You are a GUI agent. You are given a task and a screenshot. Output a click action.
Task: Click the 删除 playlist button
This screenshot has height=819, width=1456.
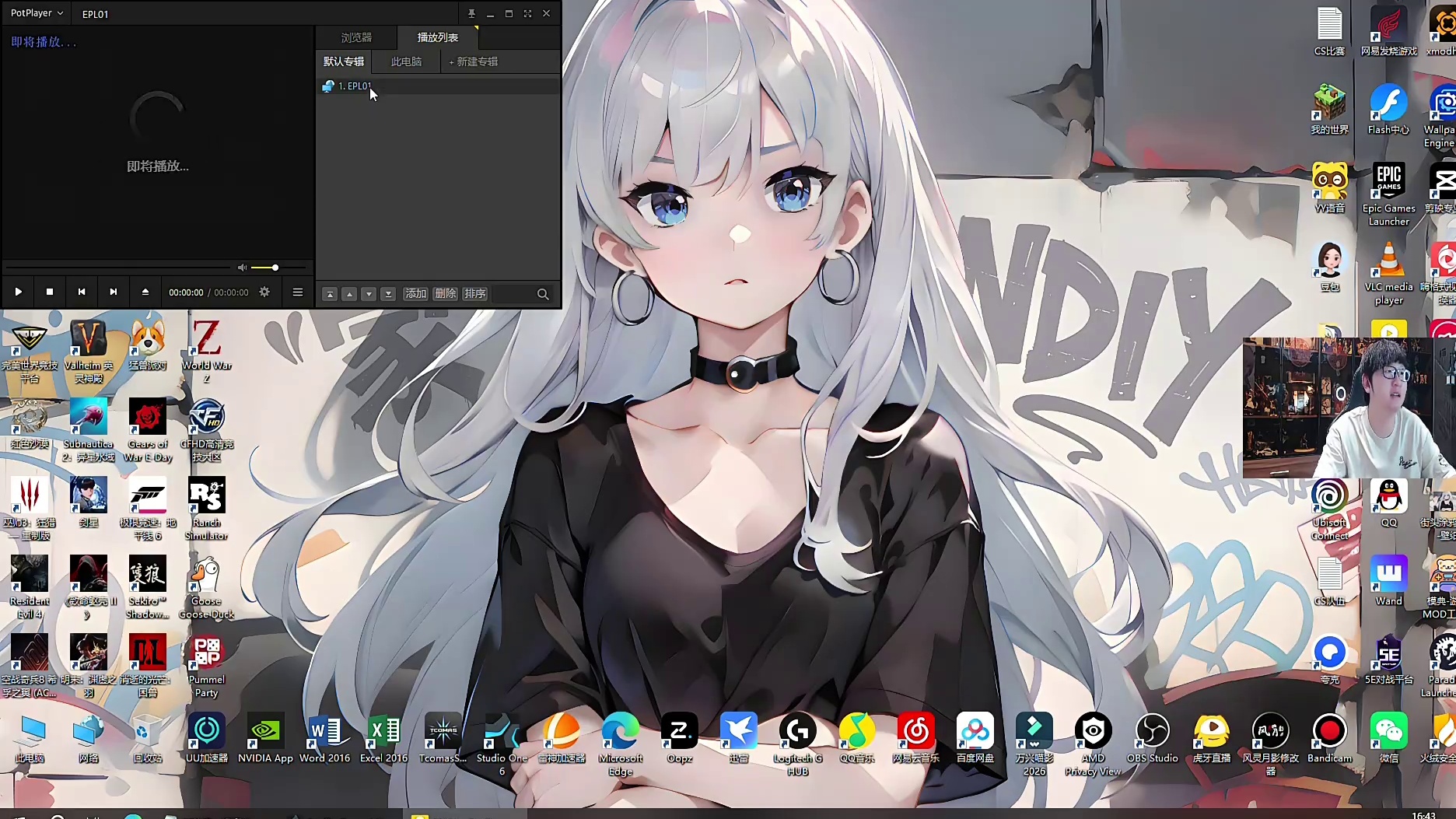coord(445,293)
